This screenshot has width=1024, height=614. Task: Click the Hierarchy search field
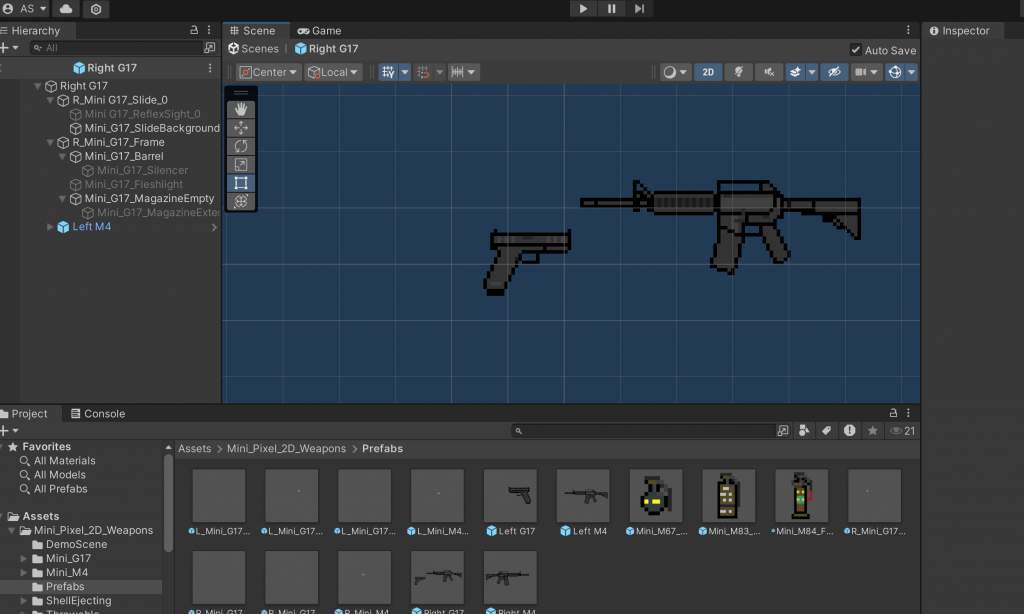pos(116,48)
